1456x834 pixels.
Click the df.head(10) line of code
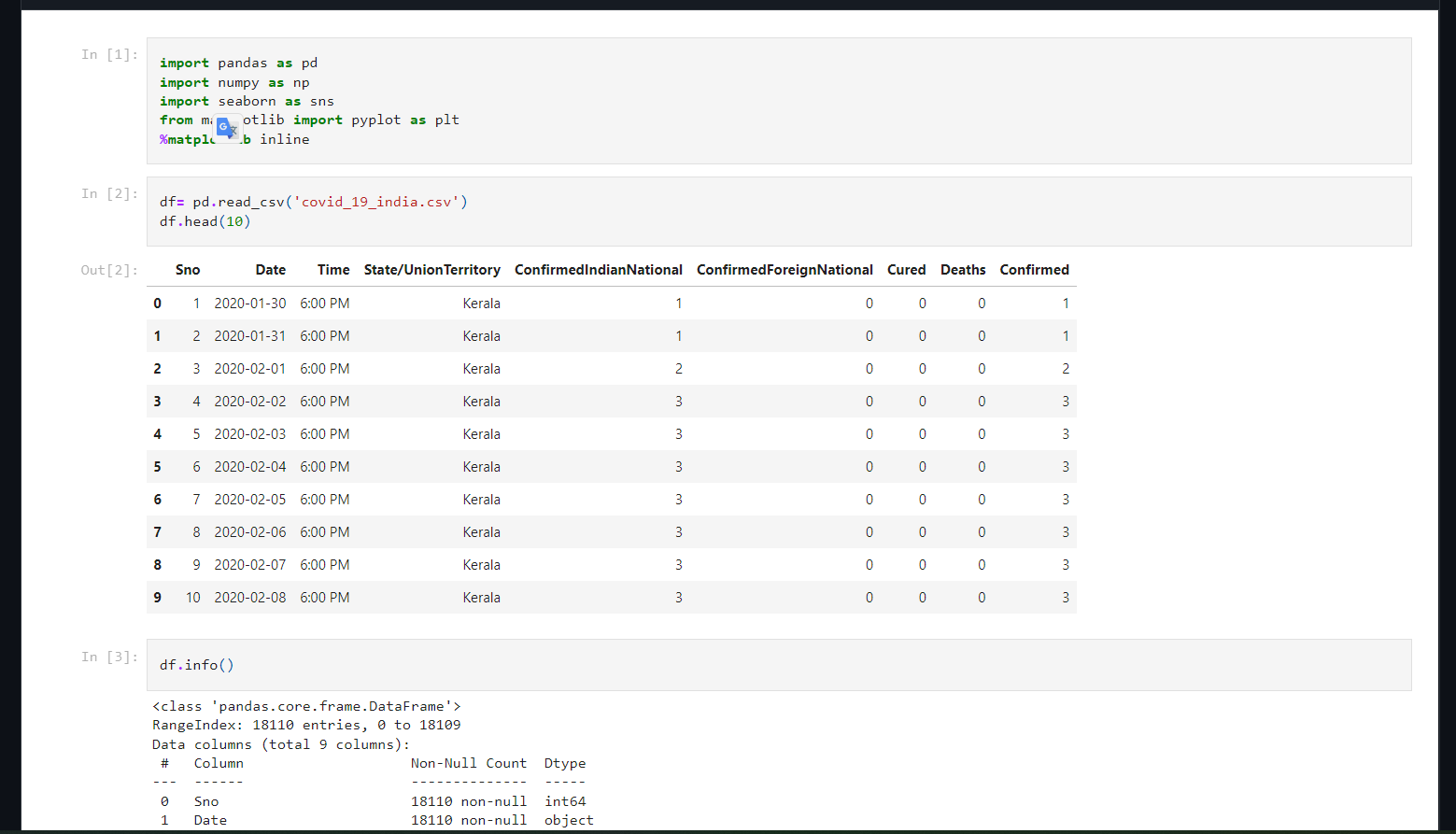click(205, 221)
